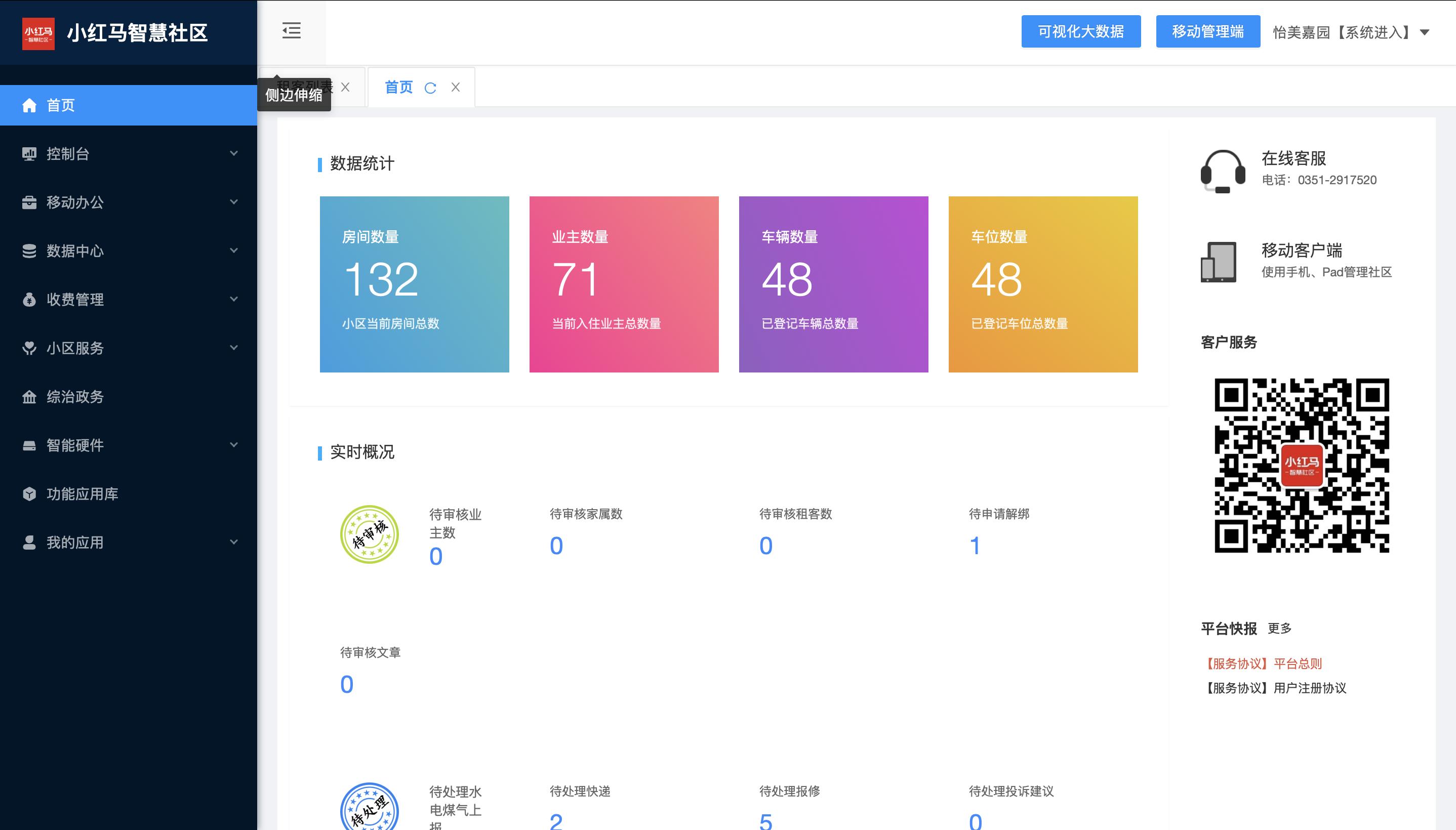This screenshot has width=1456, height=830.
Task: Click the home icon beside 首页
Action: click(x=29, y=105)
